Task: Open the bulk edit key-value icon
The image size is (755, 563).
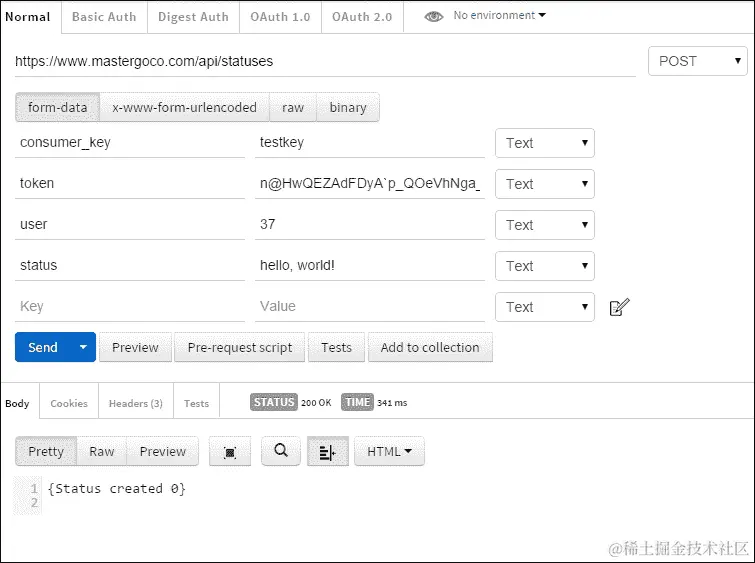Action: click(x=619, y=307)
